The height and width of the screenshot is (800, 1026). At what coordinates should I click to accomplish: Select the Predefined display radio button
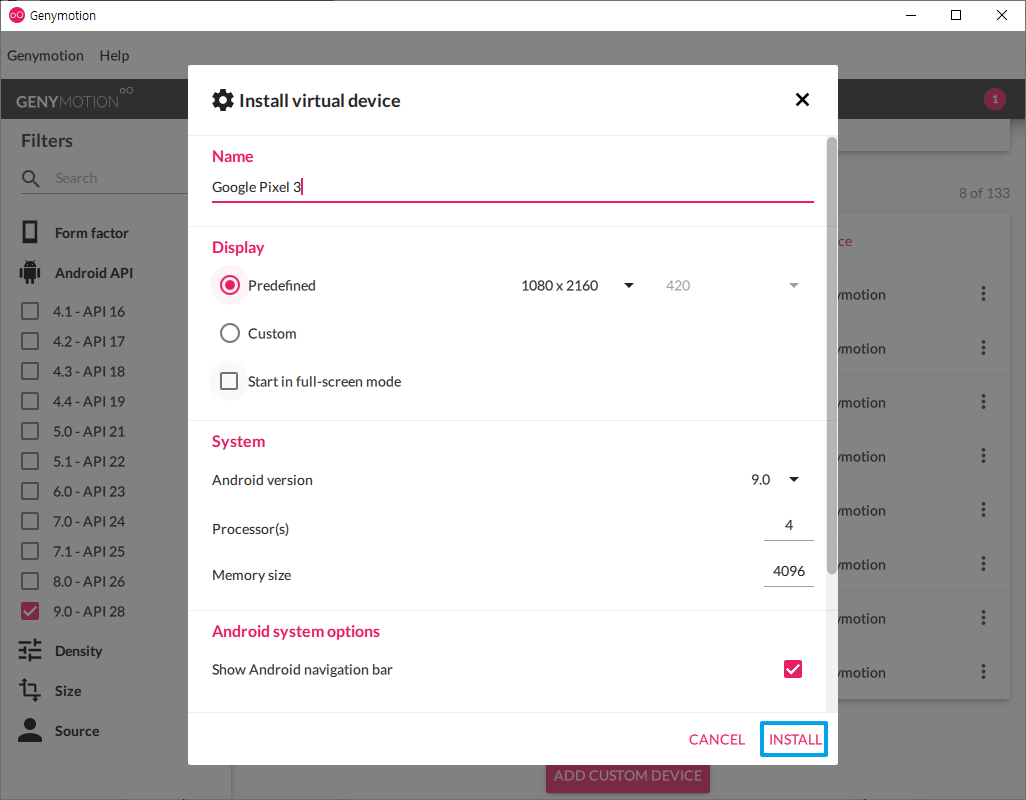(230, 285)
